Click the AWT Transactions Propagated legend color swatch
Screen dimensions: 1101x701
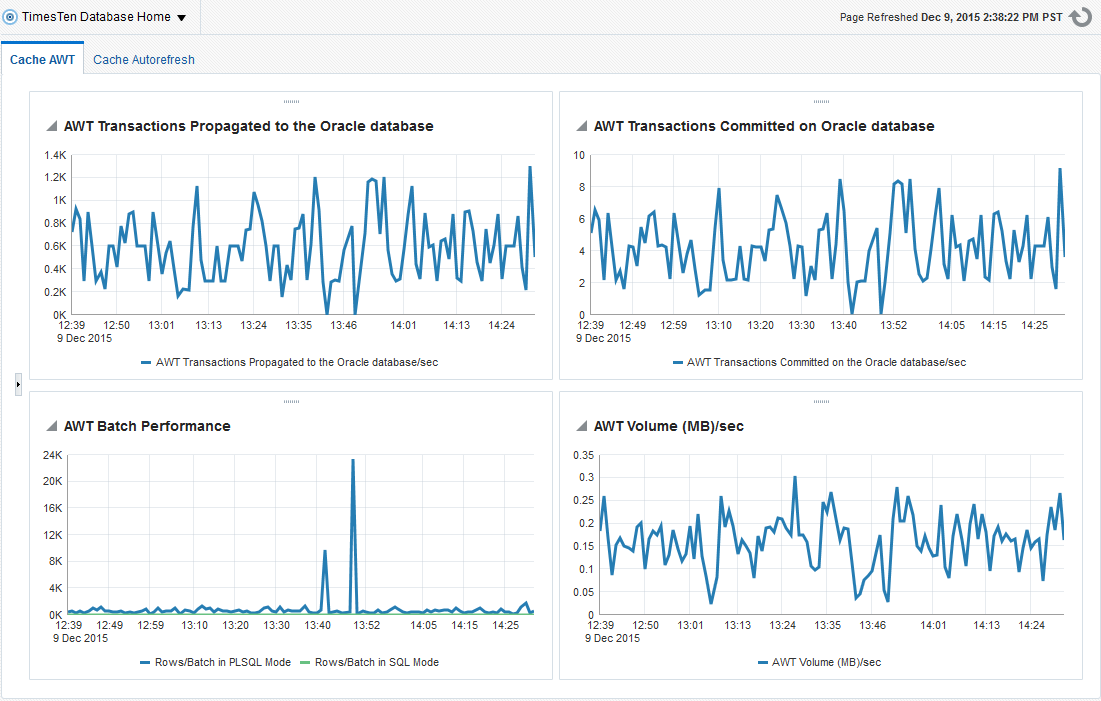146,362
